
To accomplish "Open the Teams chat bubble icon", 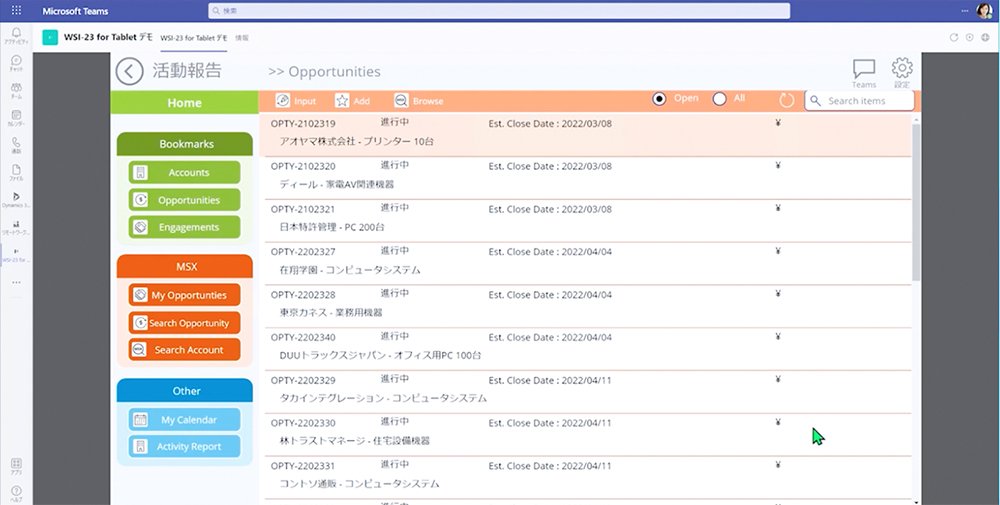I will [x=864, y=73].
